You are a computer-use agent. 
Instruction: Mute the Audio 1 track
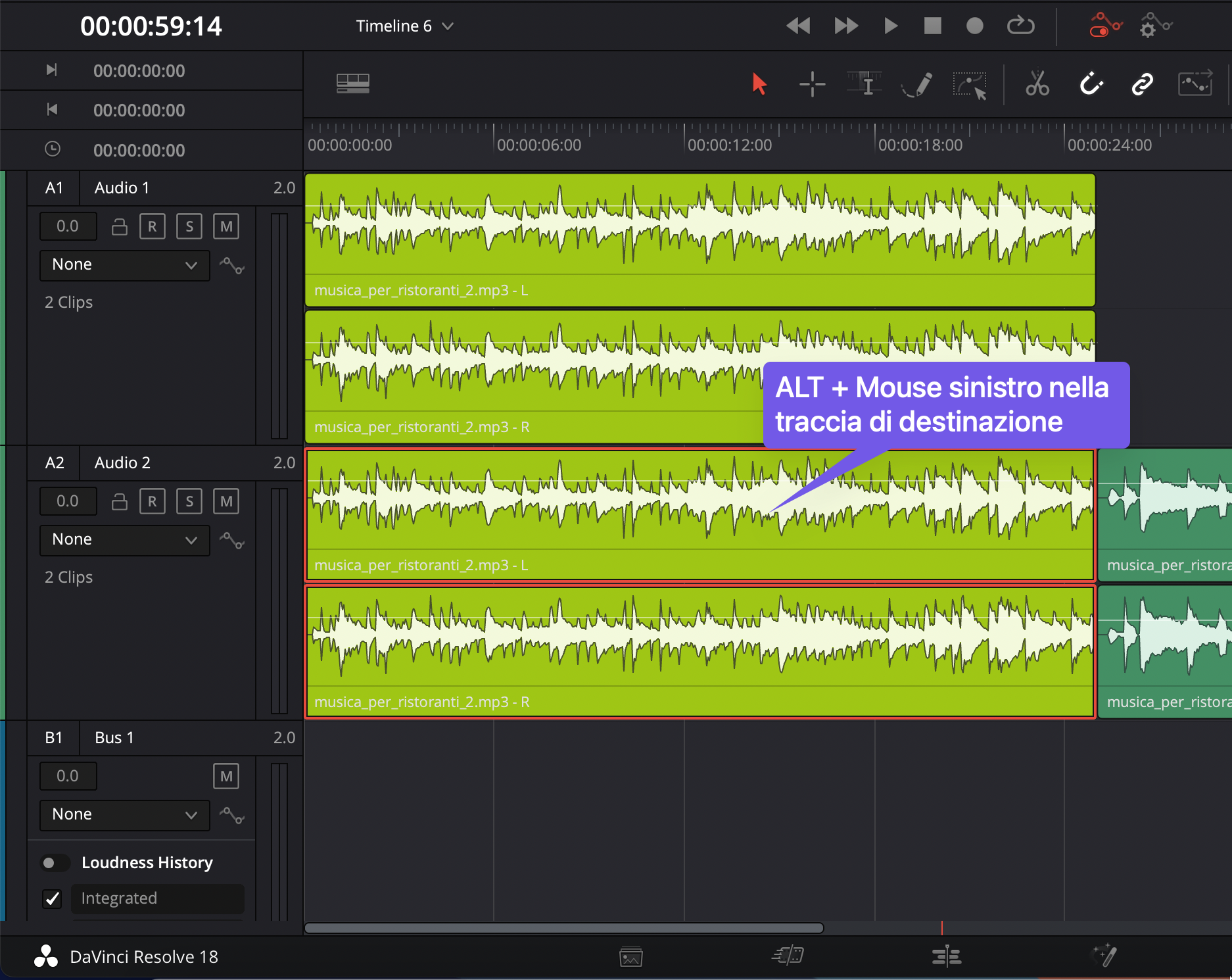pyautogui.click(x=226, y=226)
